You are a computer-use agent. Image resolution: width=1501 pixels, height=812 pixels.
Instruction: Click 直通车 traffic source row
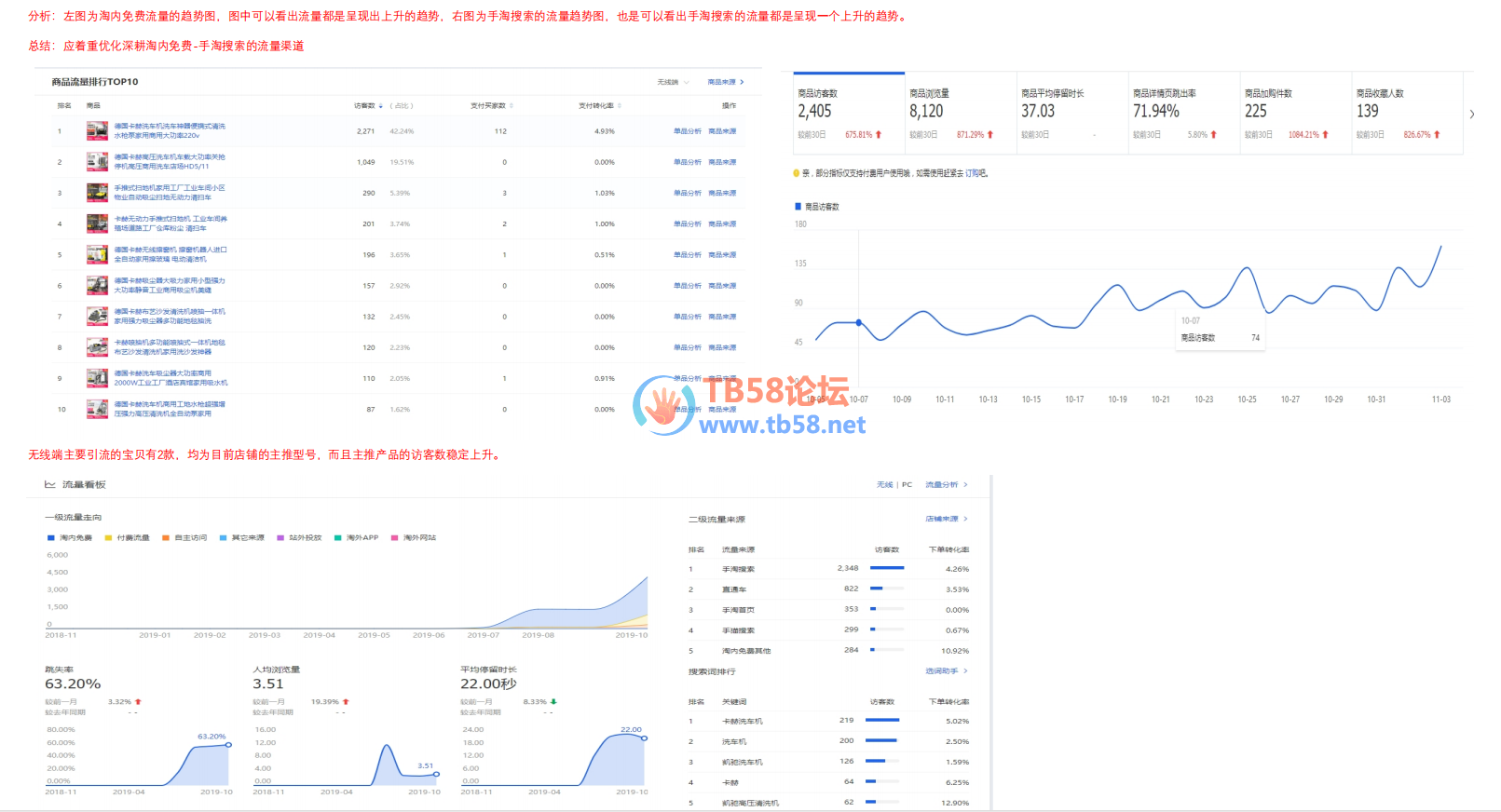[828, 589]
